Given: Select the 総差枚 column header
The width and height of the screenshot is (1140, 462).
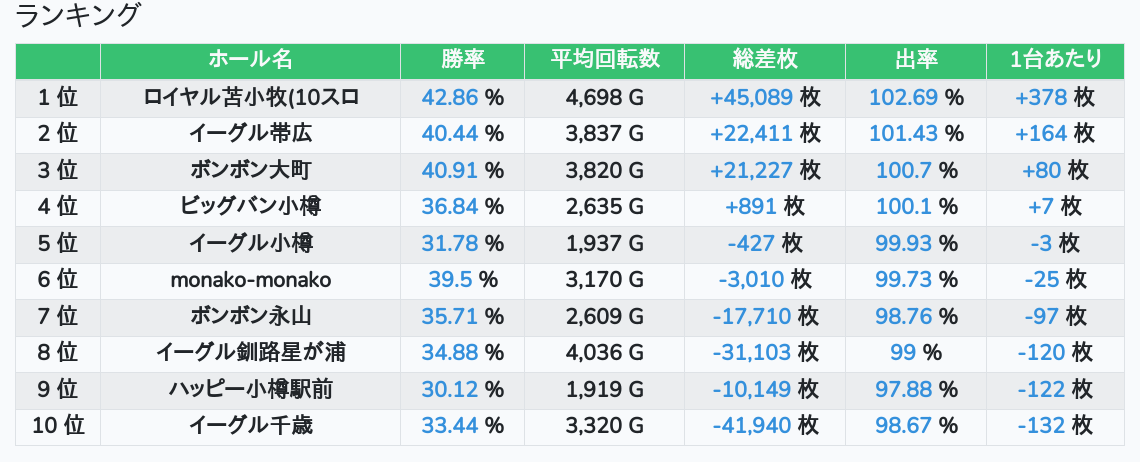Looking at the screenshot, I should [x=765, y=60].
